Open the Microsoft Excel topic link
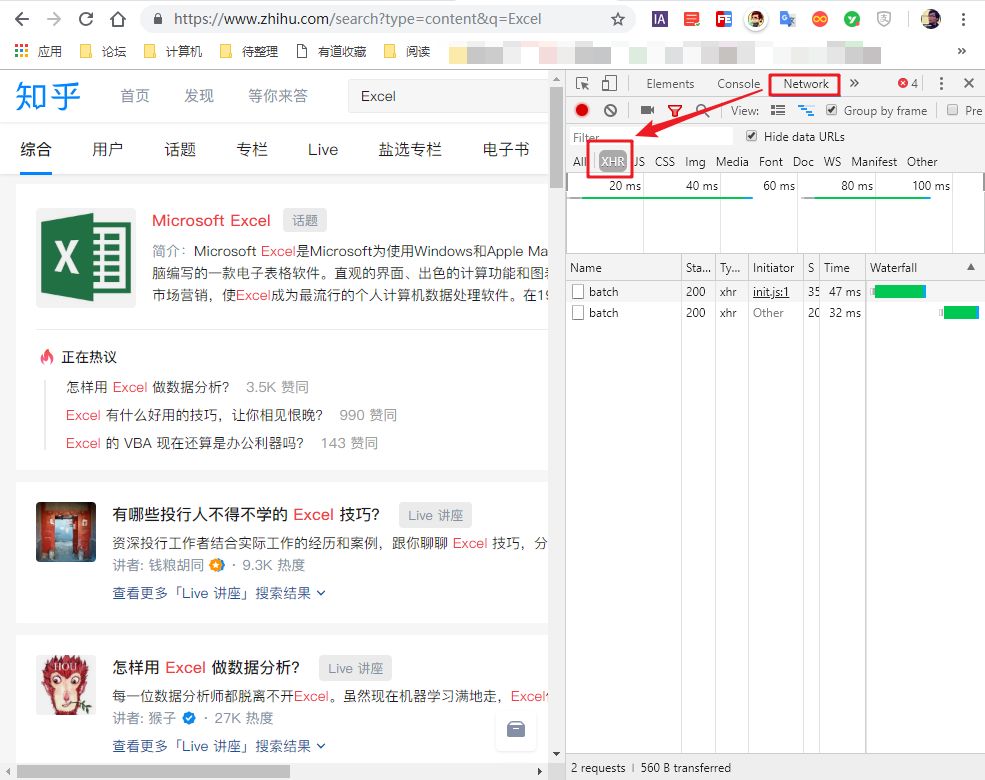Image resolution: width=985 pixels, height=780 pixels. click(211, 220)
